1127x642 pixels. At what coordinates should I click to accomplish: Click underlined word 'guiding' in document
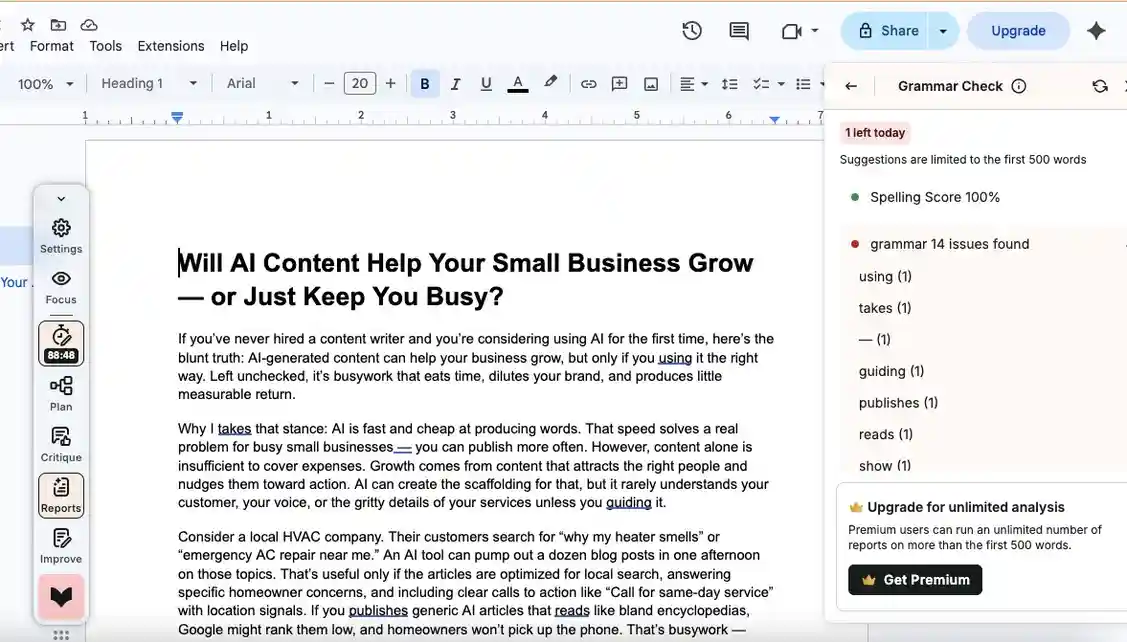(629, 503)
